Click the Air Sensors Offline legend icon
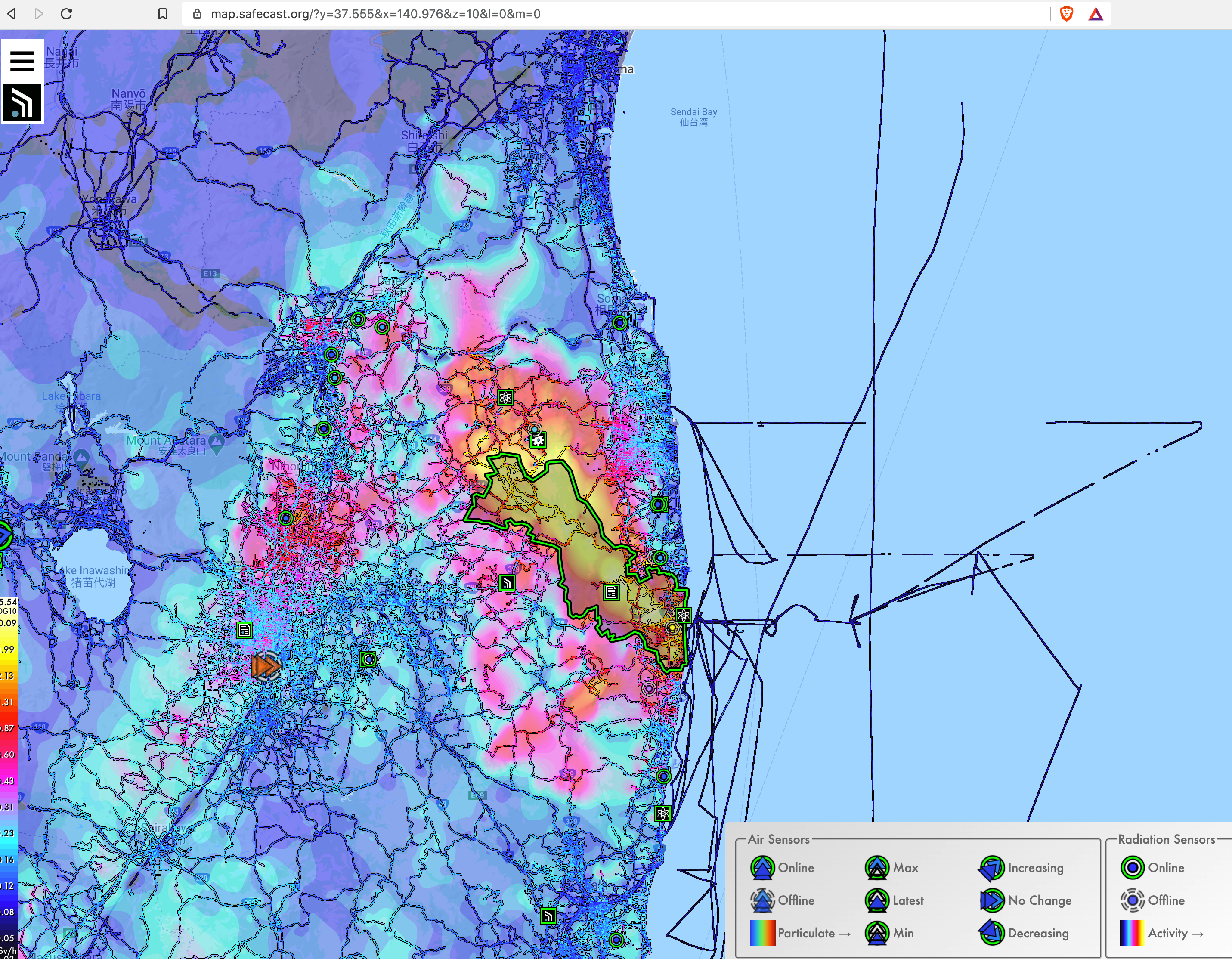This screenshot has width=1232, height=959. pyautogui.click(x=762, y=900)
